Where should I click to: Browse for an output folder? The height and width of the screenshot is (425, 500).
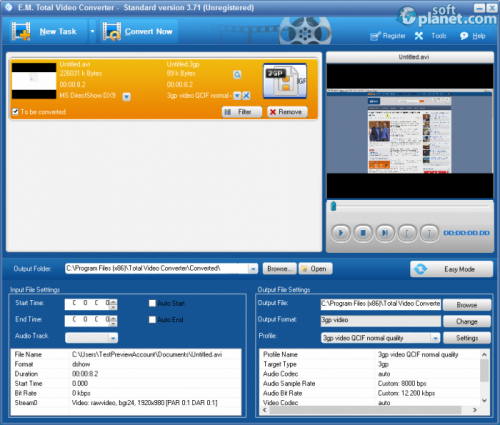click(279, 269)
